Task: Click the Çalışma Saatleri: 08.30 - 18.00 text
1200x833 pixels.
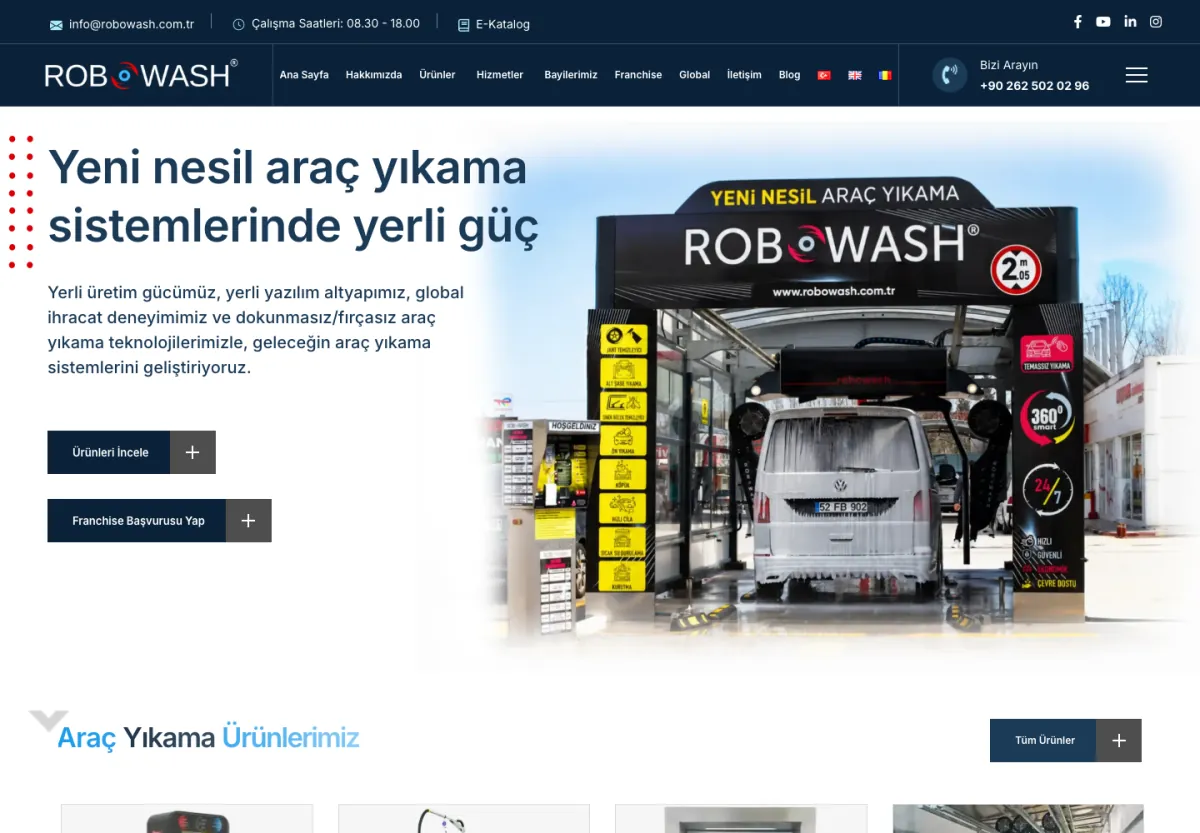Action: tap(335, 23)
